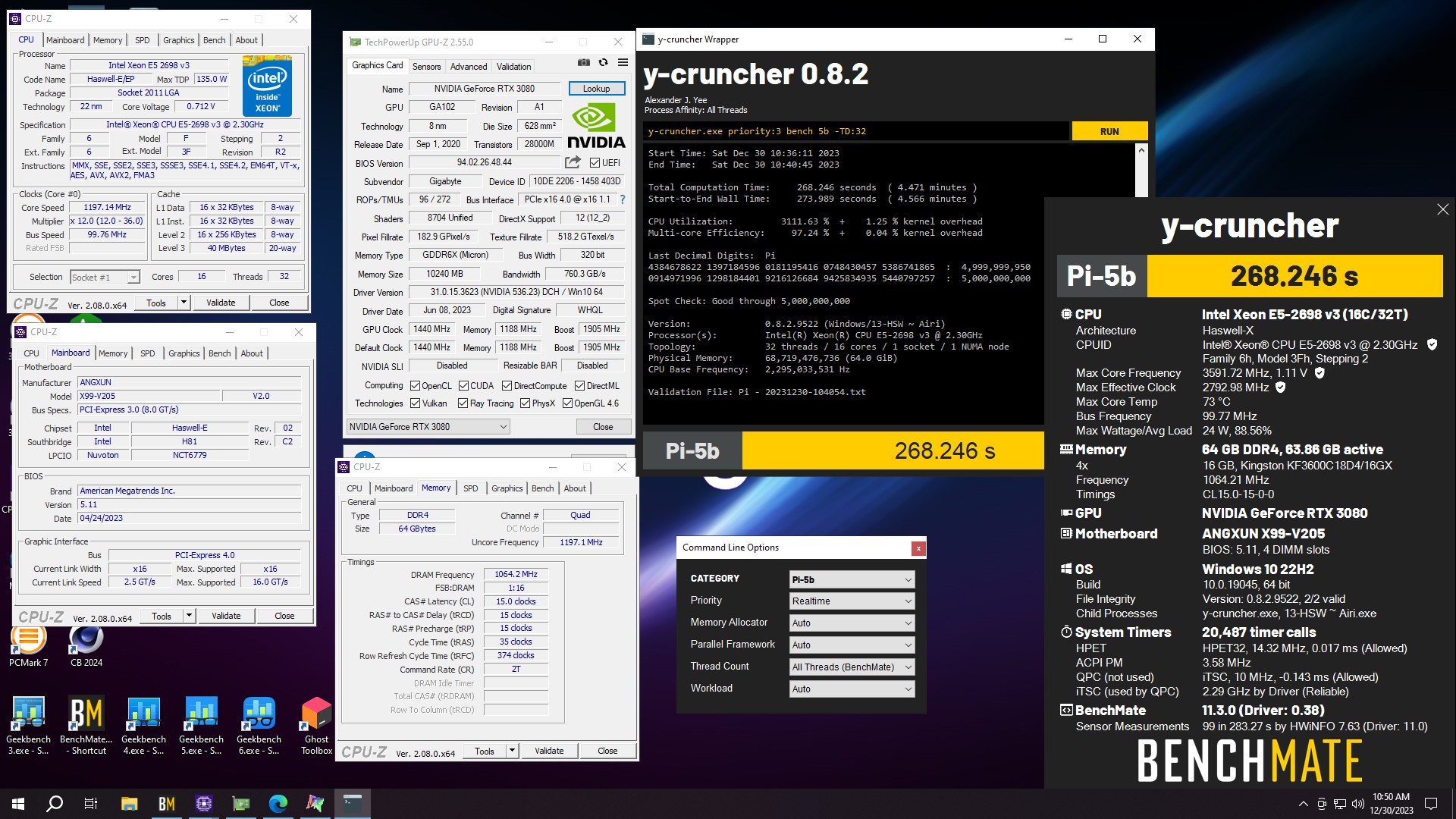This screenshot has height=819, width=1456.
Task: Toggle the CUDA checkbox
Action: (463, 386)
